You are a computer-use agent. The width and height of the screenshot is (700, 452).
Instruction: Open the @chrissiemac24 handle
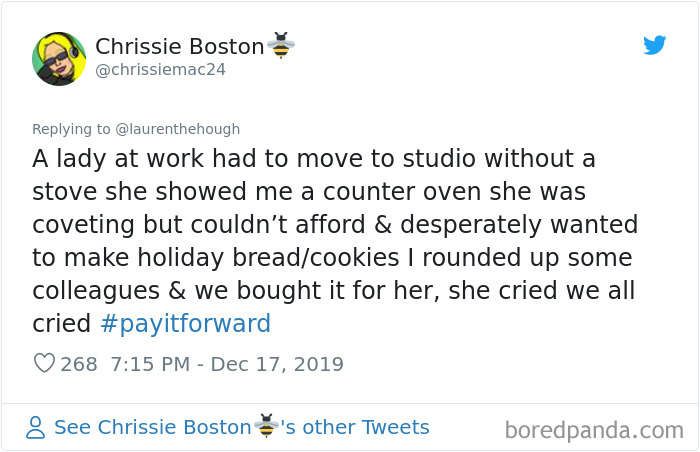(160, 70)
